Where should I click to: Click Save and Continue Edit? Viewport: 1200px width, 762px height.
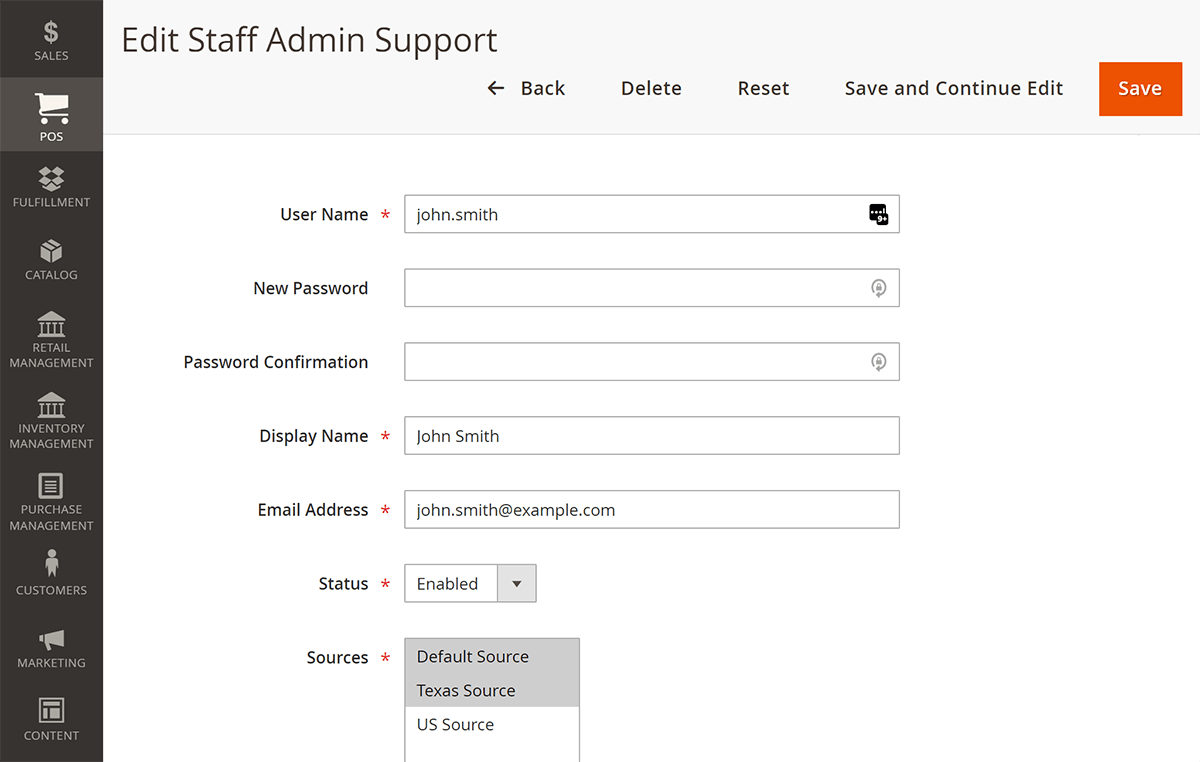click(953, 88)
